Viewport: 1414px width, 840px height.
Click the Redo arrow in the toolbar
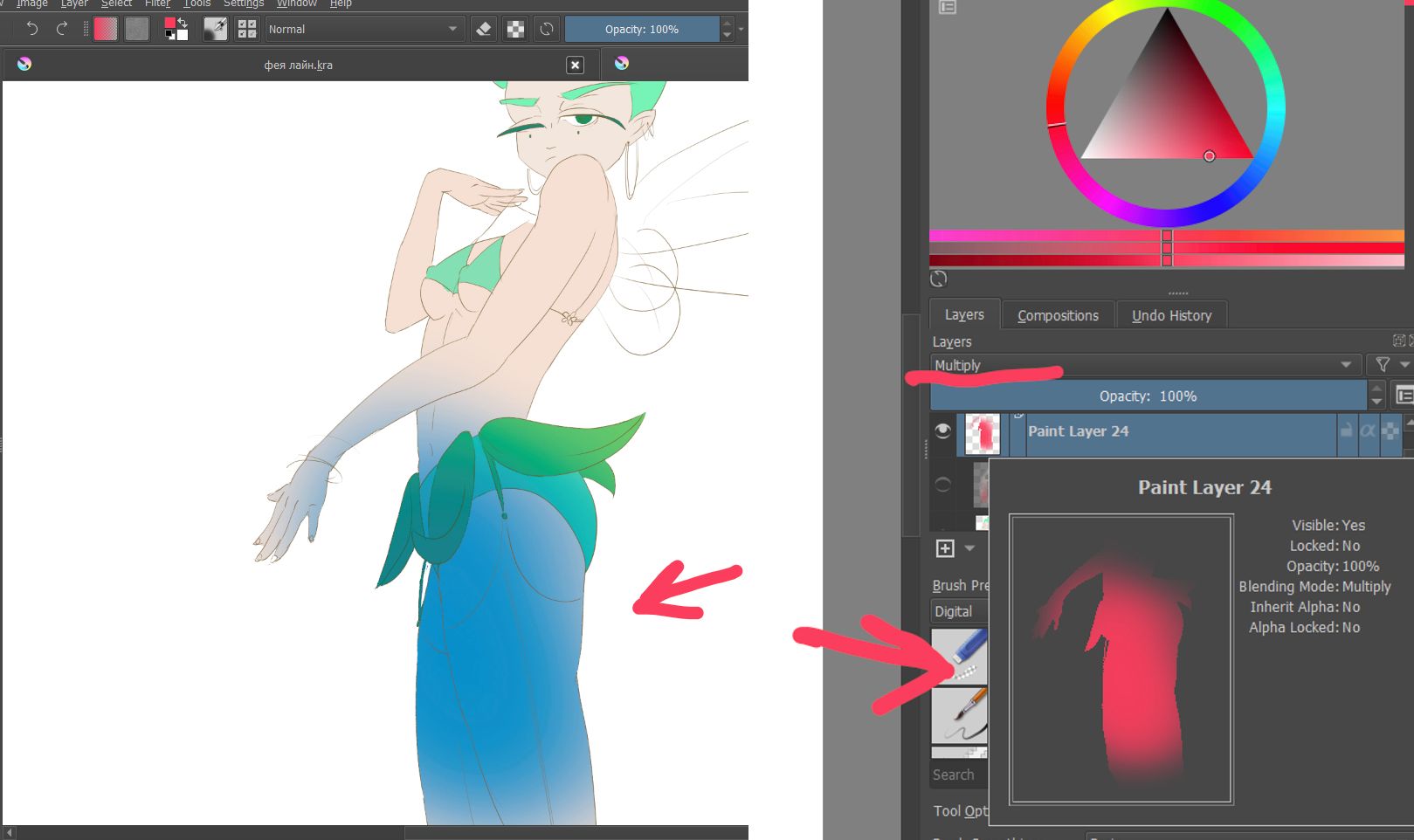62,29
